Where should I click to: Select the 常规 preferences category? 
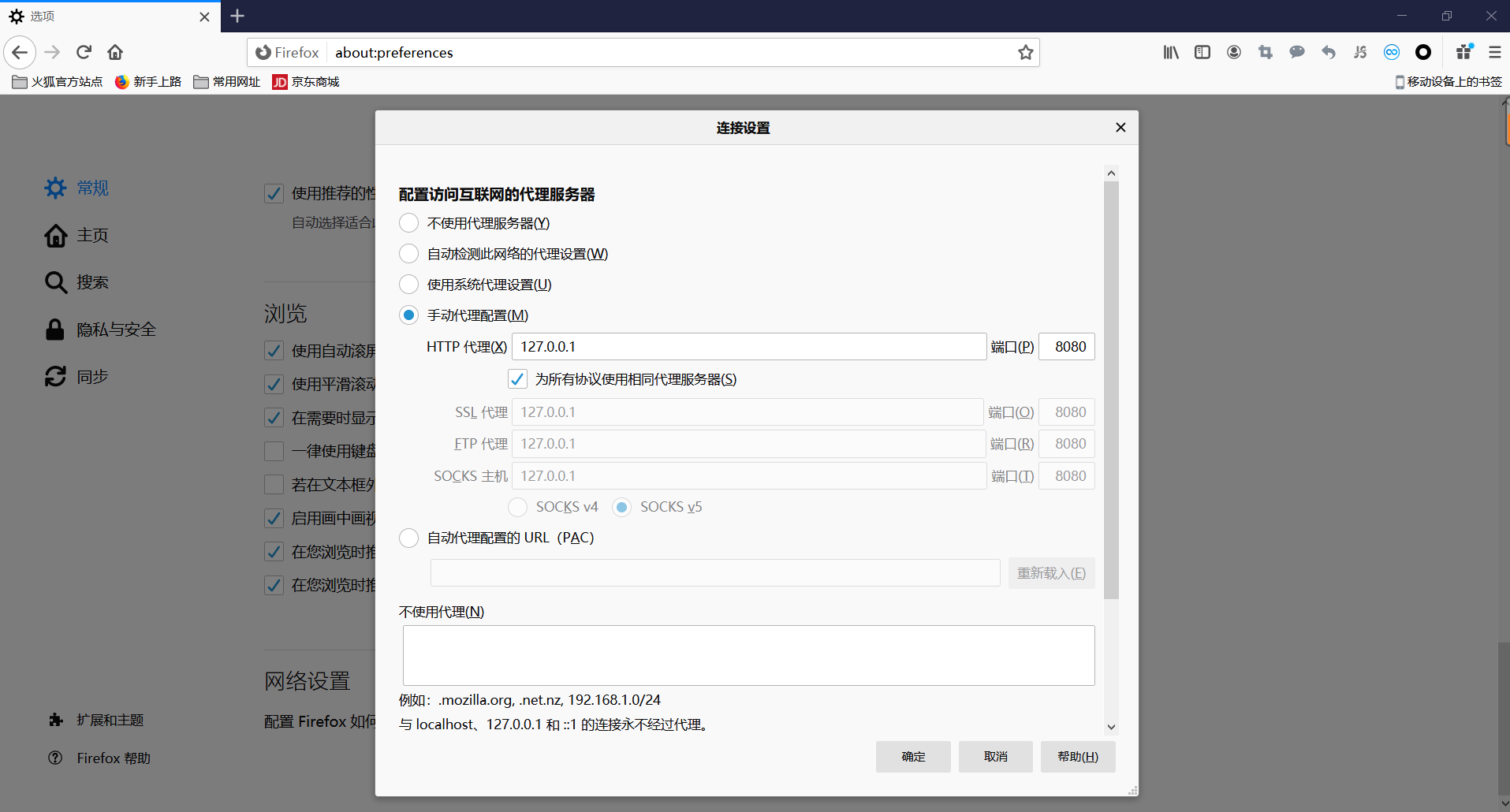(x=76, y=188)
